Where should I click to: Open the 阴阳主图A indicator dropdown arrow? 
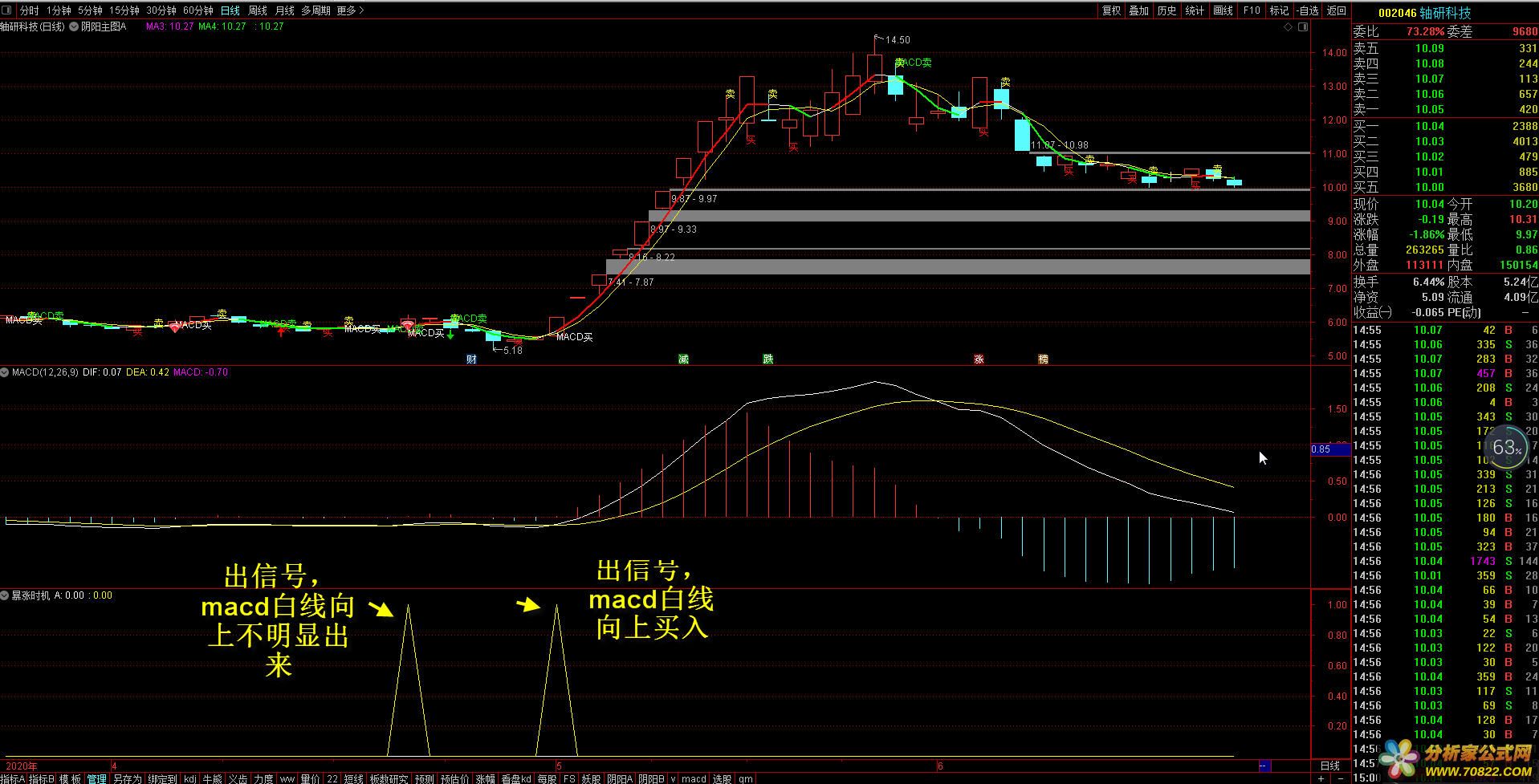74,26
